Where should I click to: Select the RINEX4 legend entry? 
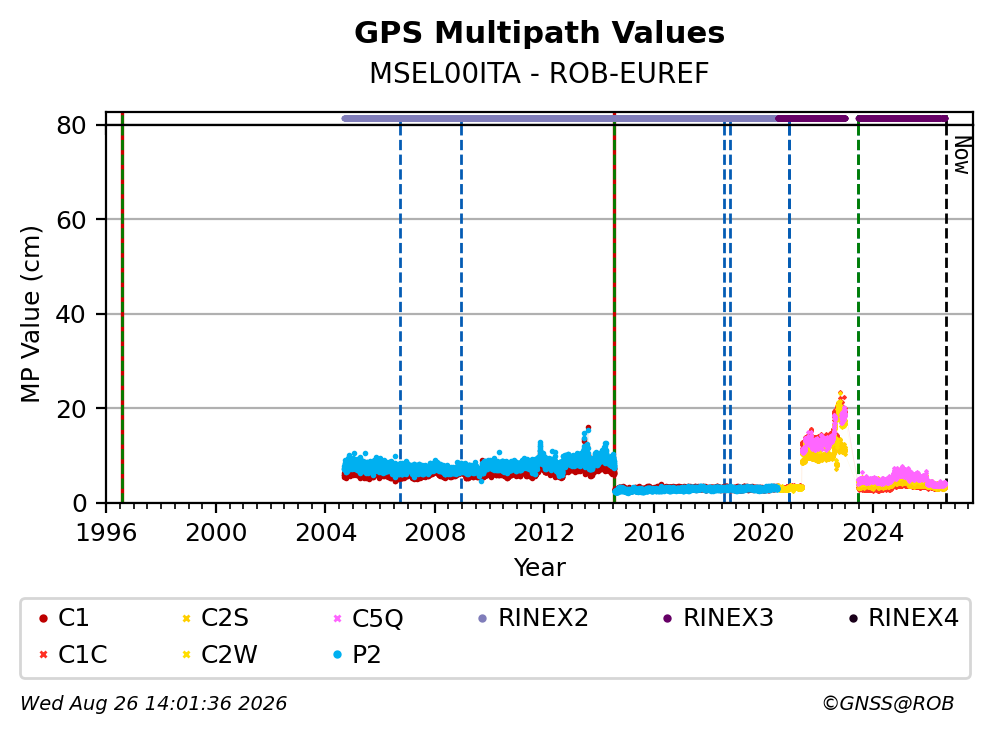click(903, 618)
